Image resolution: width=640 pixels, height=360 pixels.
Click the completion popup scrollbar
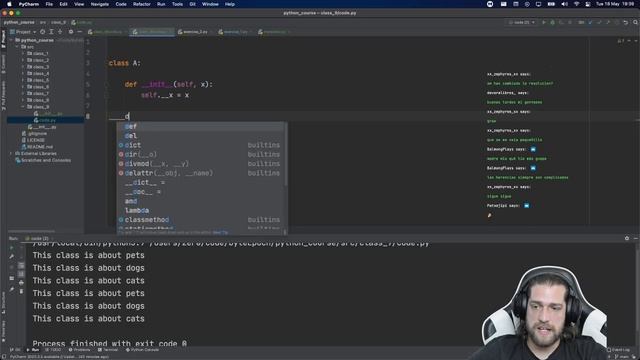pyautogui.click(x=285, y=154)
